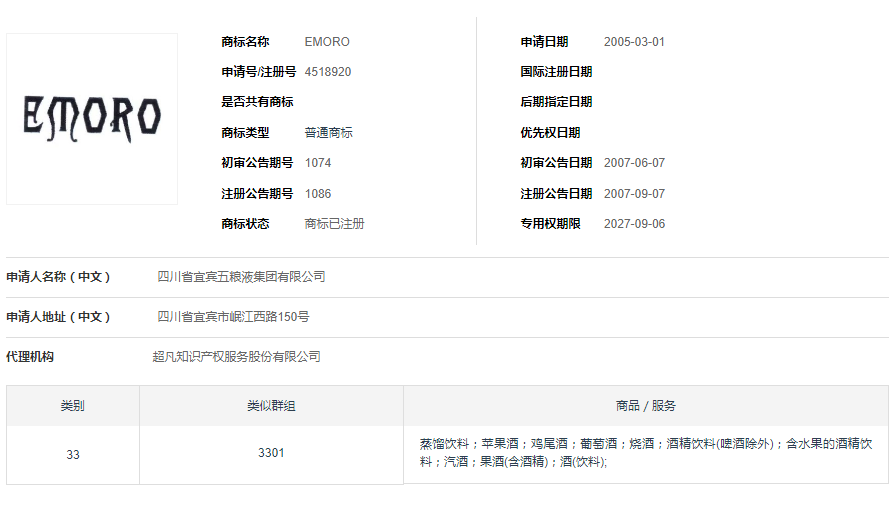Click the 初审公告日期 label
896x506 pixels.
pyautogui.click(x=556, y=163)
